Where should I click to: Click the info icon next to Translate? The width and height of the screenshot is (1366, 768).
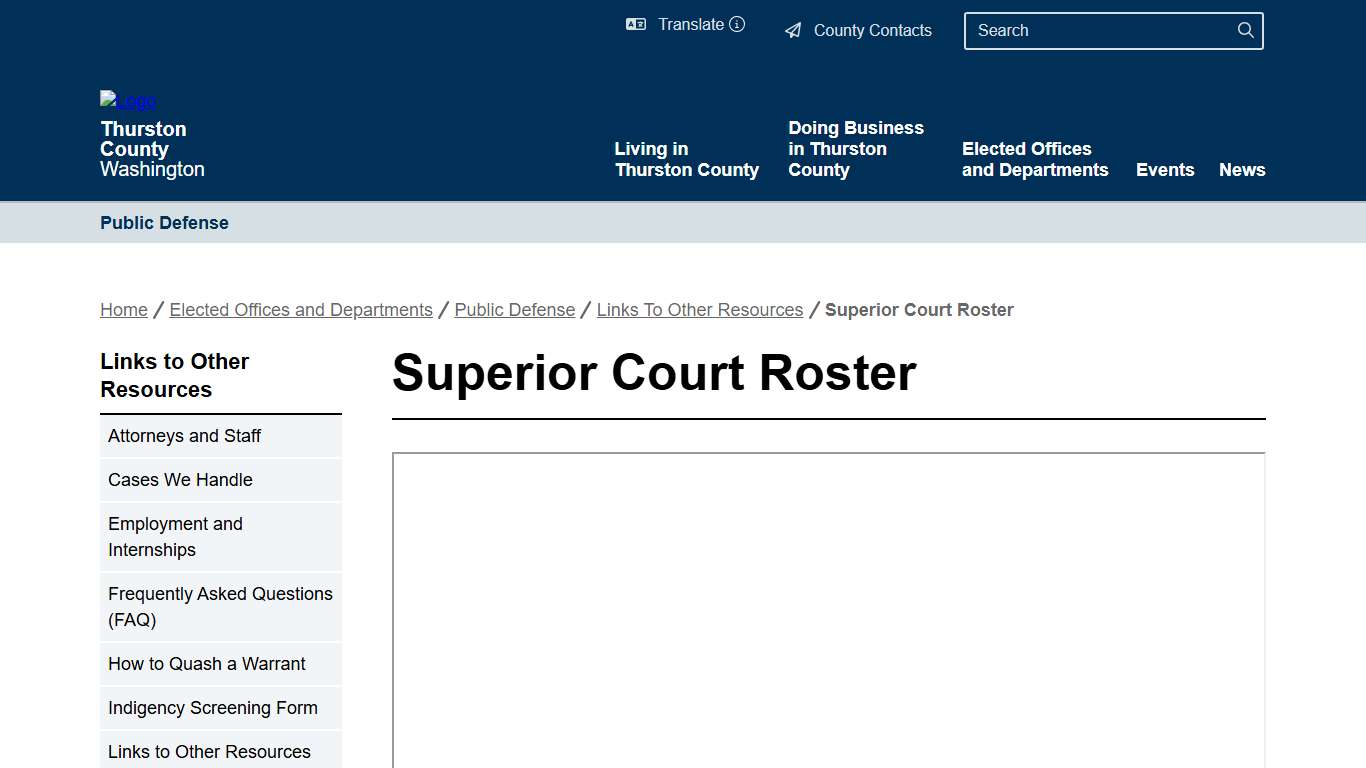[737, 24]
